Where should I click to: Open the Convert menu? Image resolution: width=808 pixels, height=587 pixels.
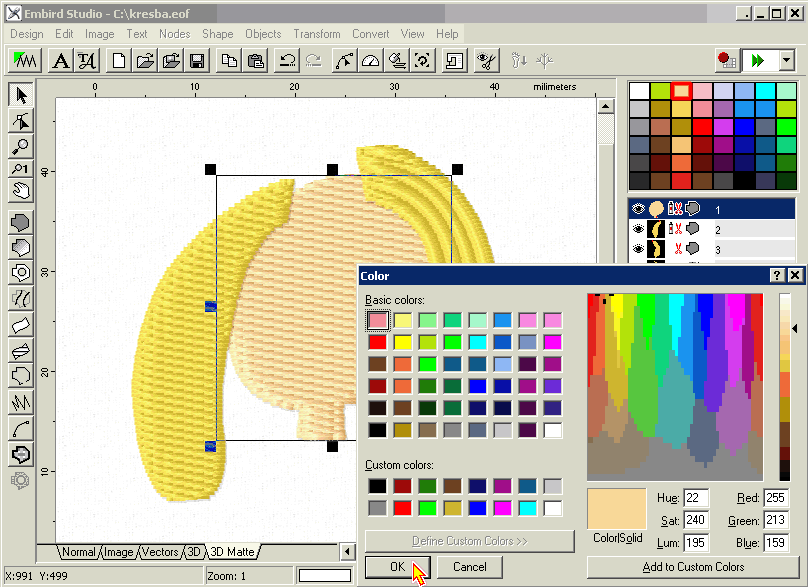pyautogui.click(x=371, y=34)
